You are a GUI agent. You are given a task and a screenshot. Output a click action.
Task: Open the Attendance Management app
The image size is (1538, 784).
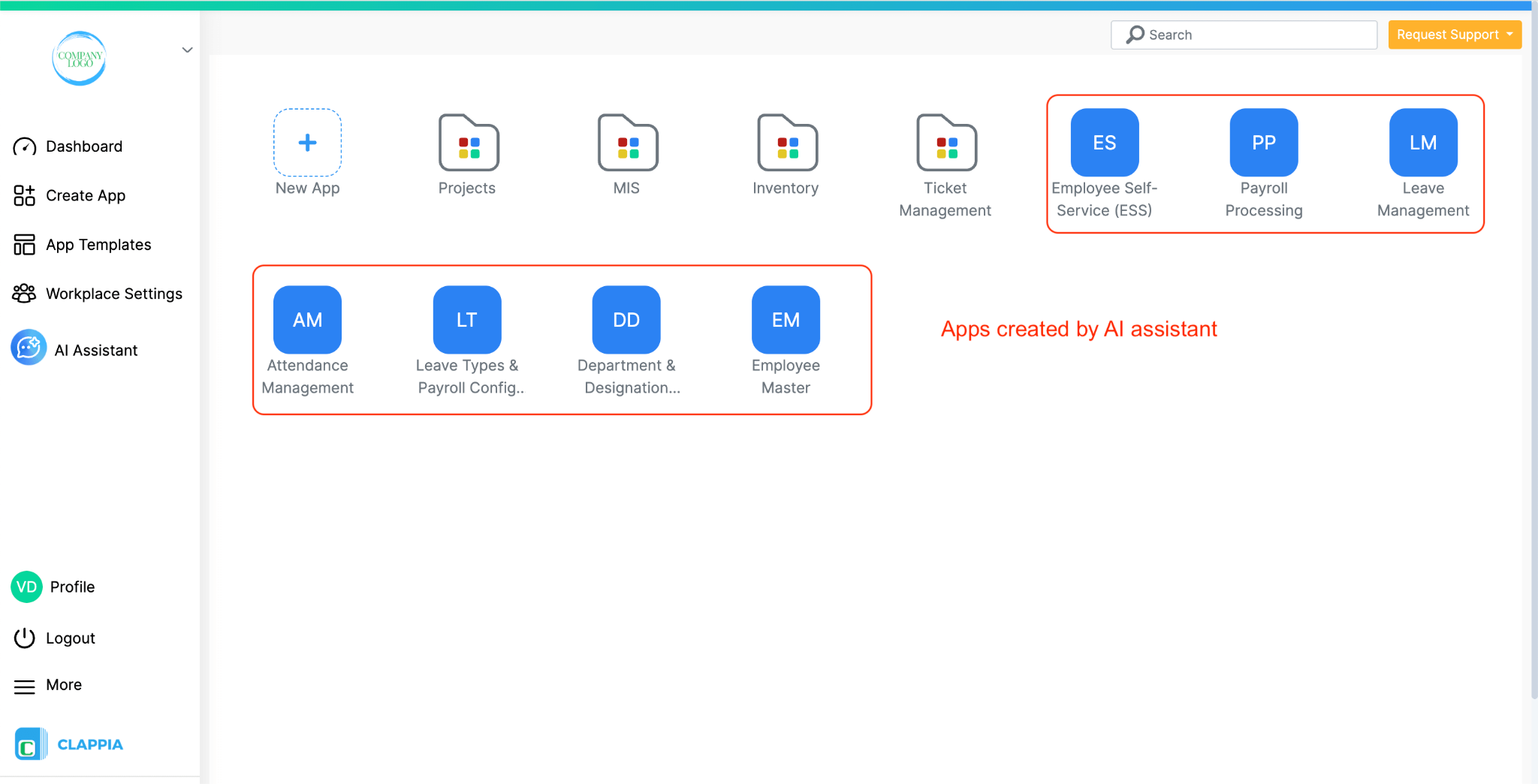point(307,319)
